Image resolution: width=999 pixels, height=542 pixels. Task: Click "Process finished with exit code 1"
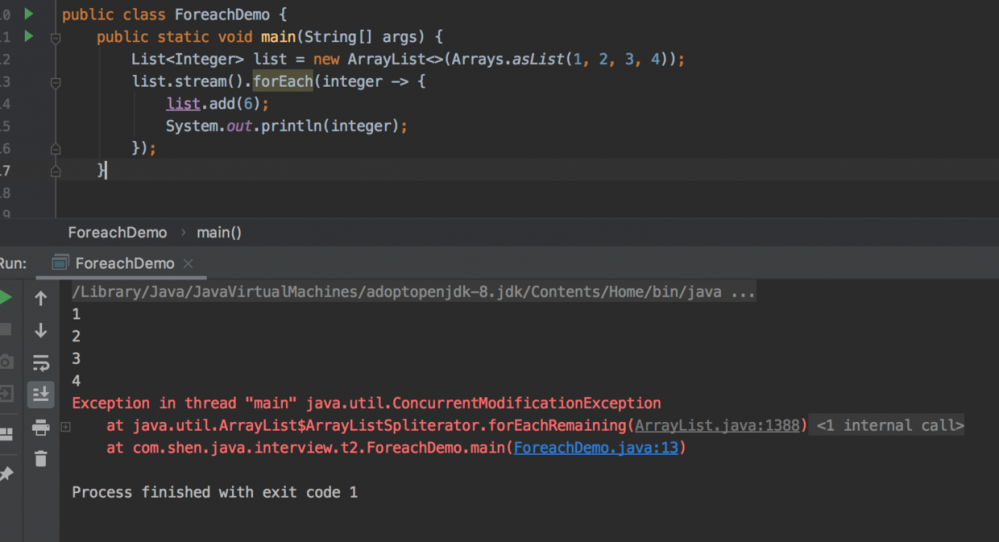pyautogui.click(x=215, y=492)
